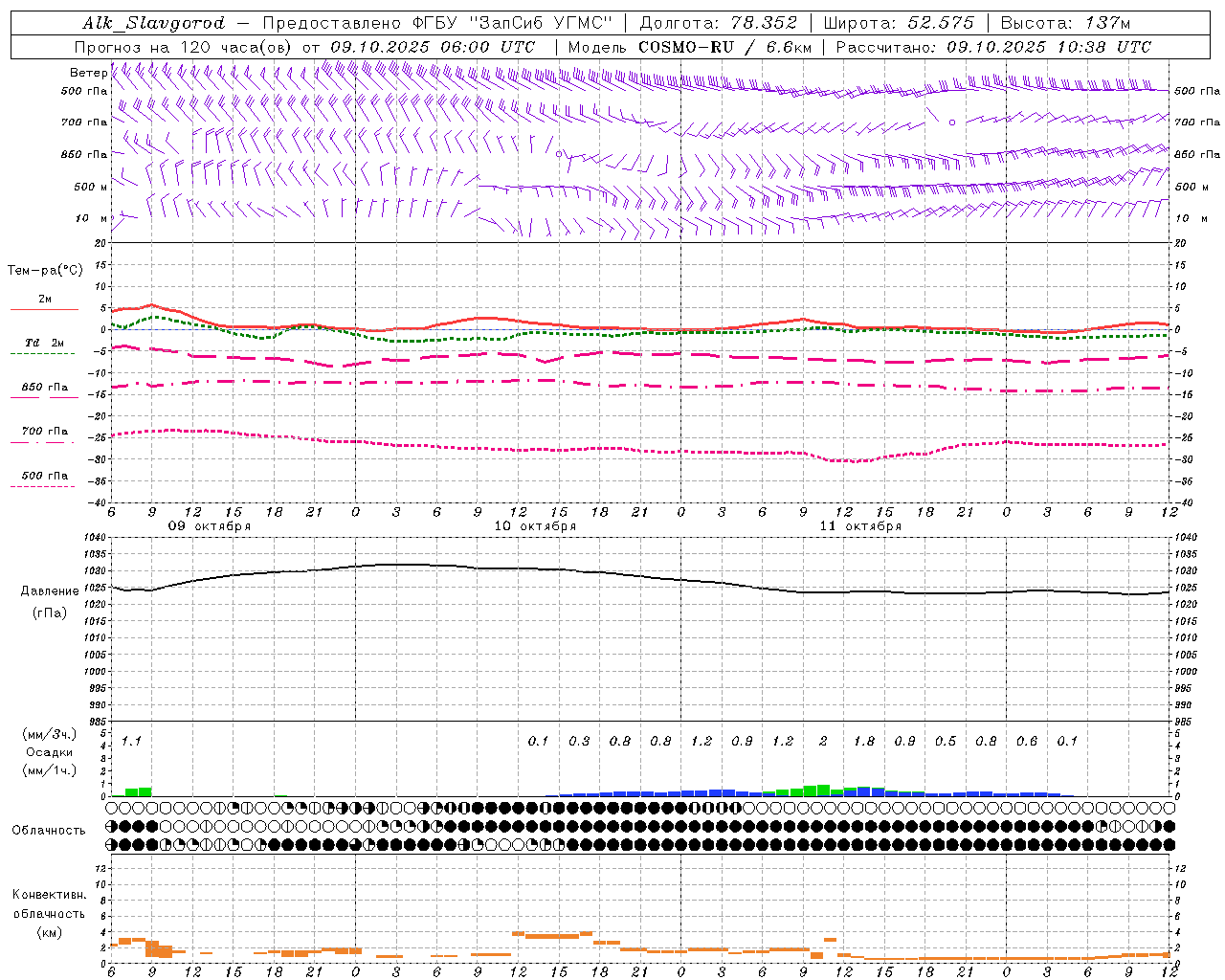This screenshot has height=980, width=1225.
Task: Click the right-axis '985' pressure label
Action: coord(1185,722)
